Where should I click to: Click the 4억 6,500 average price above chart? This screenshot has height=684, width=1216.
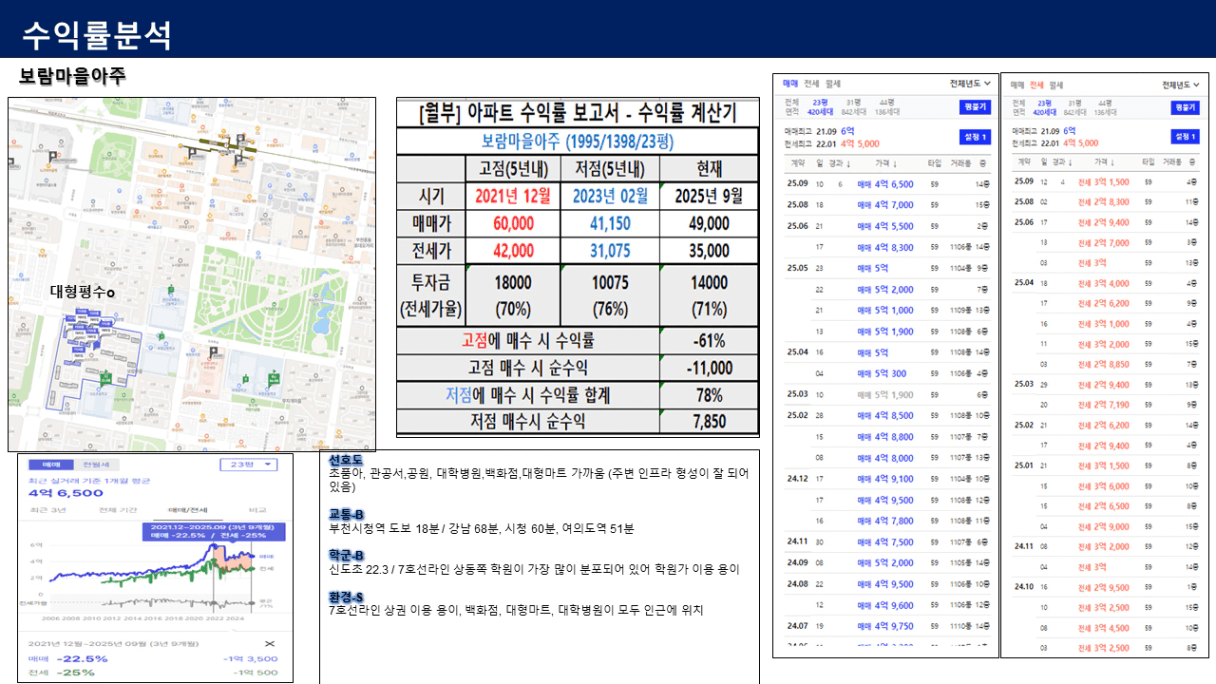pyautogui.click(x=66, y=493)
